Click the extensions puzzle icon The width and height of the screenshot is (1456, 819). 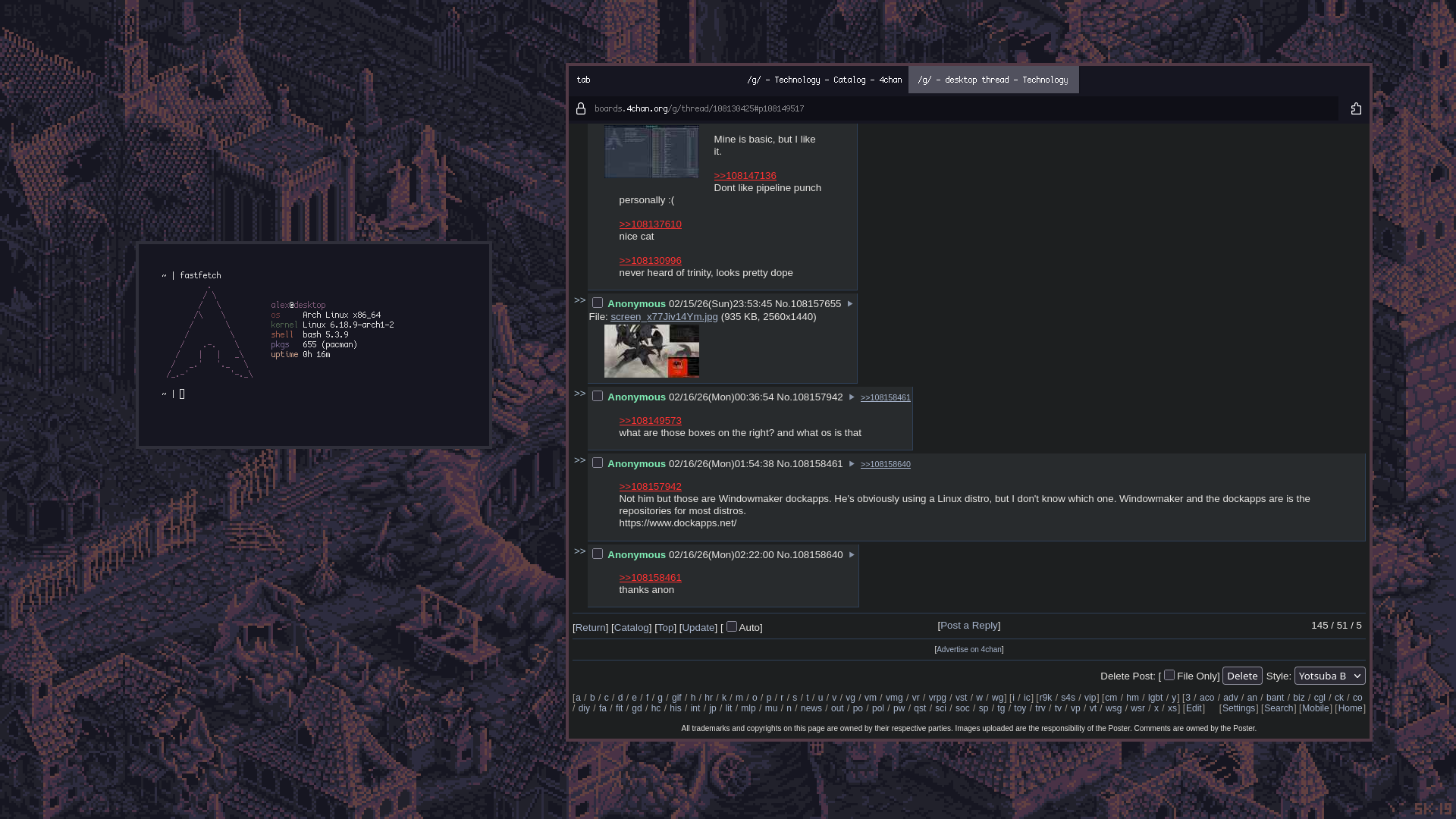[x=1356, y=109]
